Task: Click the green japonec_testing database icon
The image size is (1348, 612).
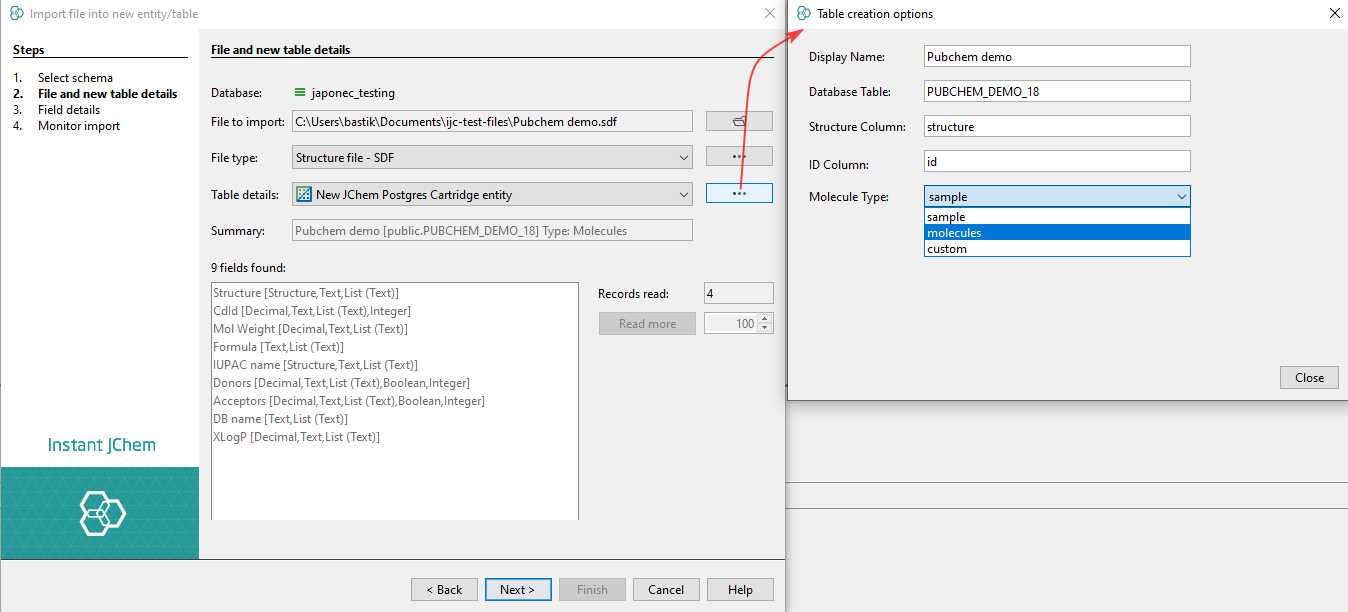Action: coord(299,93)
